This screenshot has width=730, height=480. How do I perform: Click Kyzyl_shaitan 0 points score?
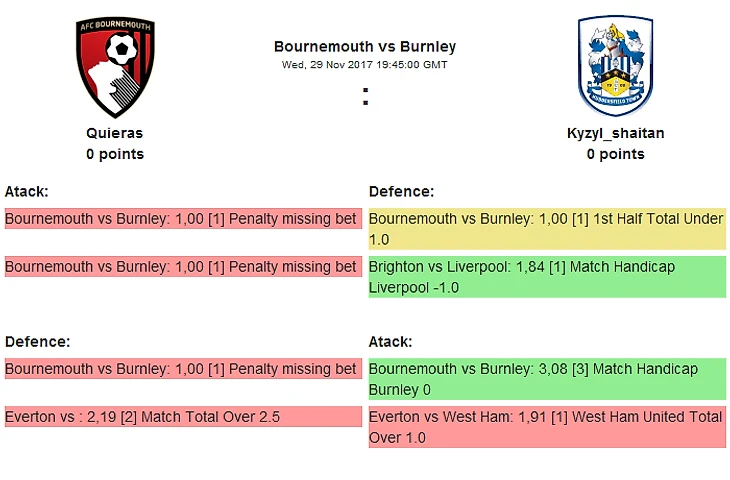point(615,154)
